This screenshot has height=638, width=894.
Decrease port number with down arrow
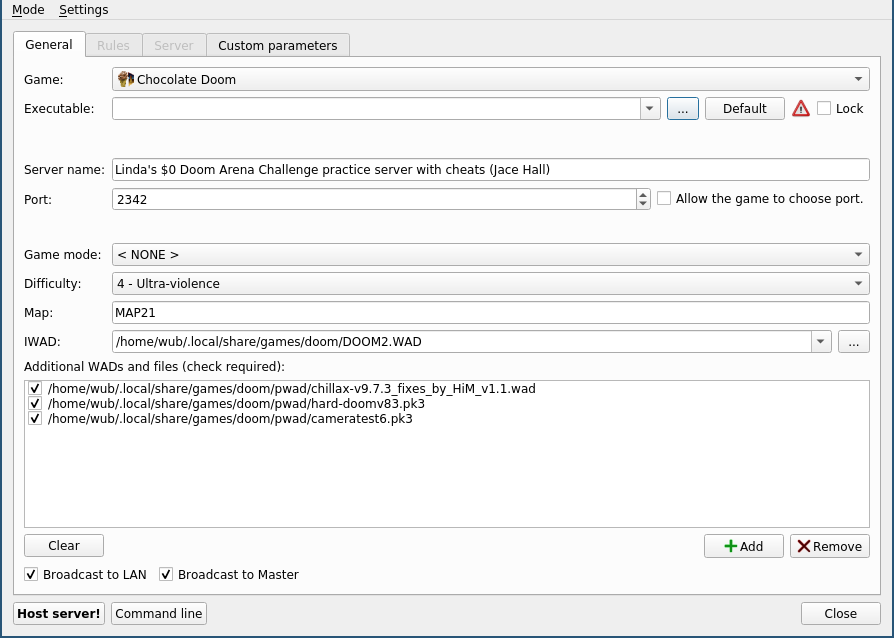(x=643, y=204)
